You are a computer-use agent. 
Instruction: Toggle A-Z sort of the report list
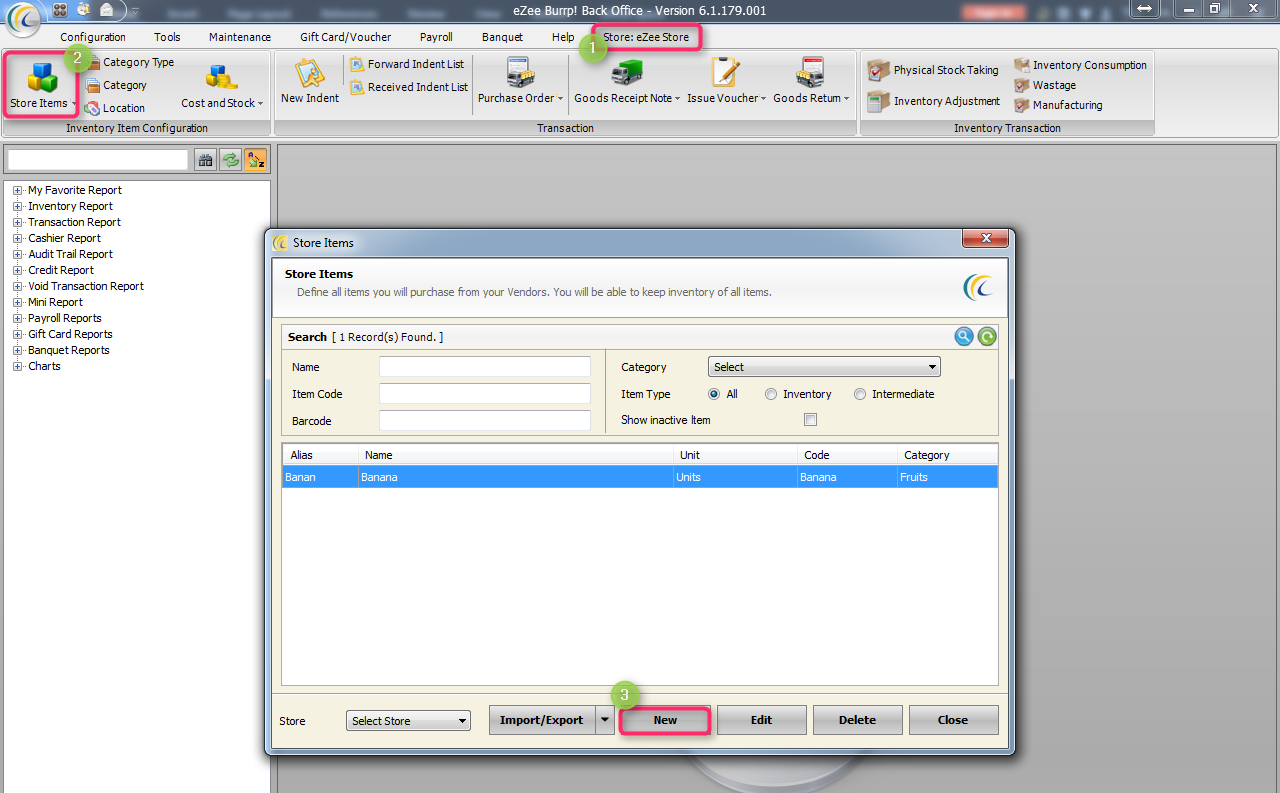click(256, 160)
